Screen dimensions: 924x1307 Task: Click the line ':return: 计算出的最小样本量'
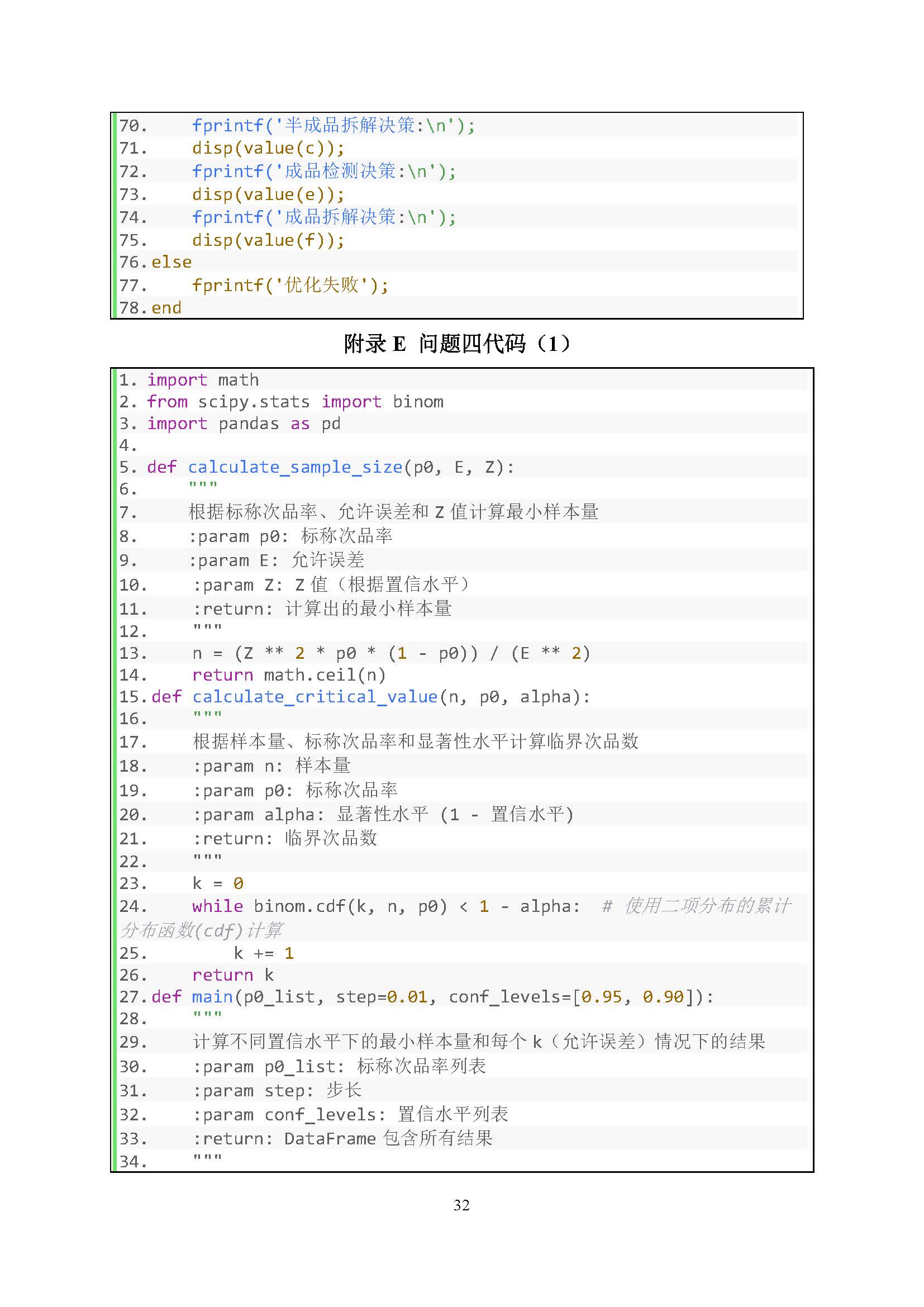322,609
